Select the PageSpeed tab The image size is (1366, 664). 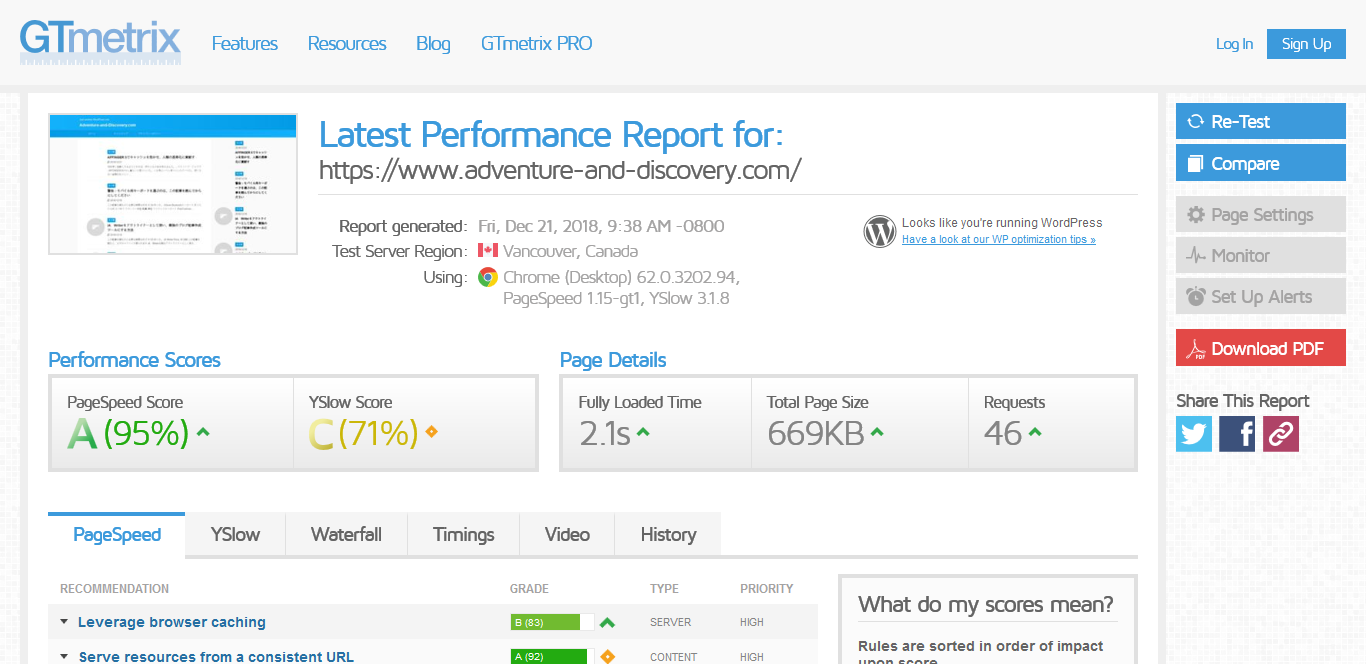117,535
